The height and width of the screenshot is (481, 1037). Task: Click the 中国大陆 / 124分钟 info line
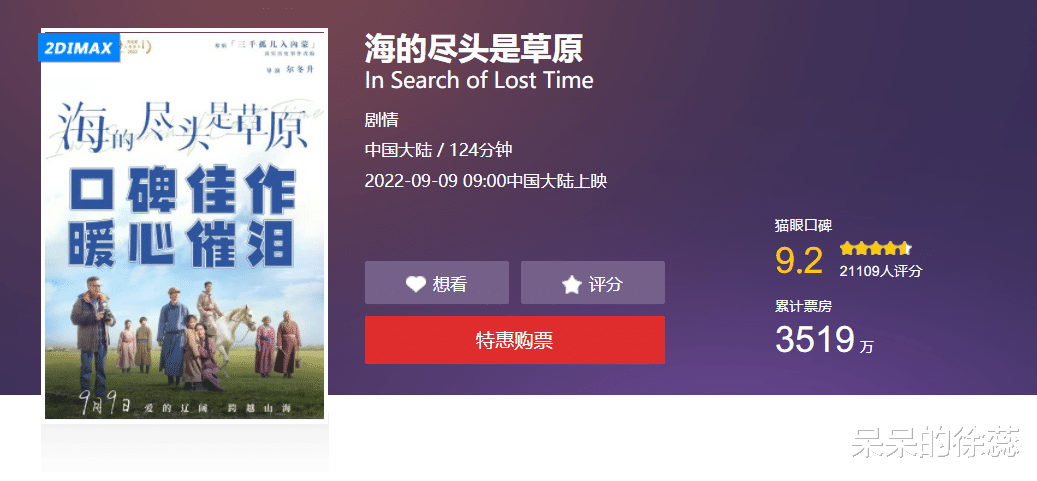(x=438, y=150)
